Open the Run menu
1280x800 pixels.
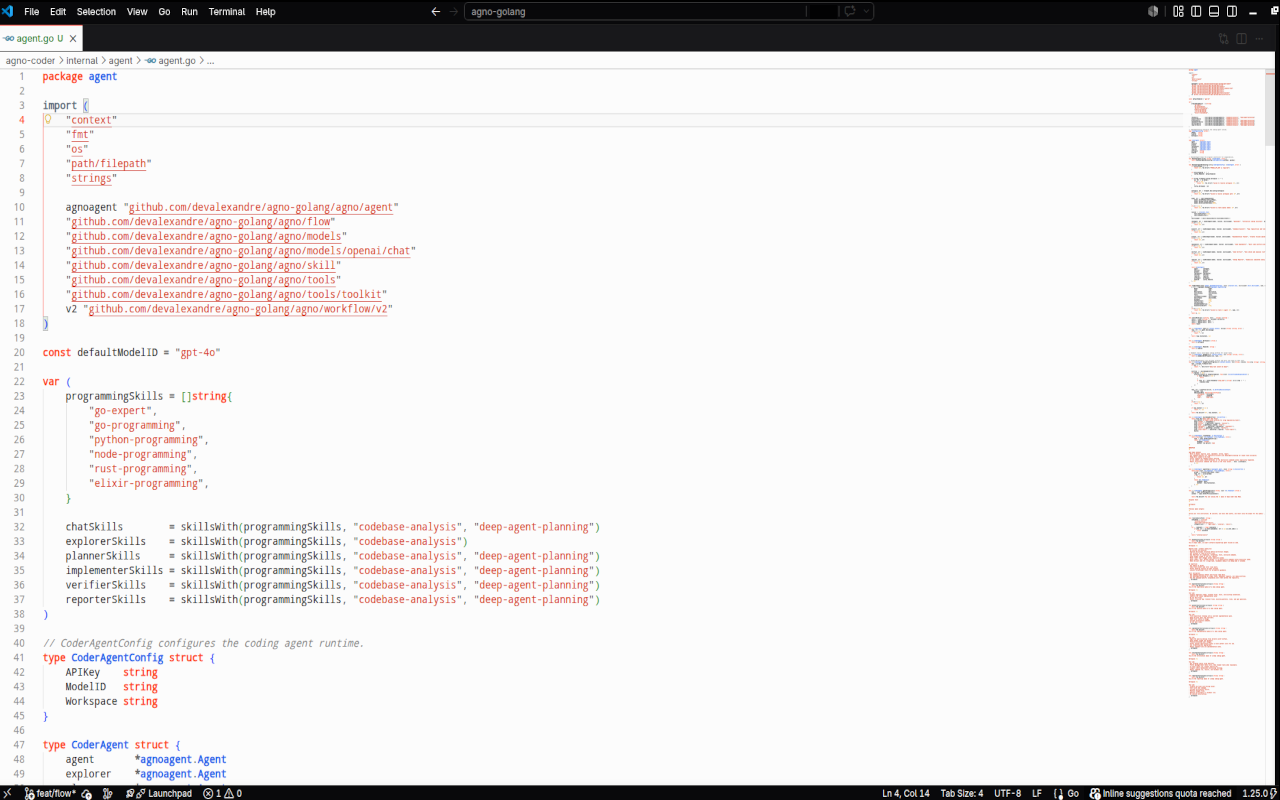coord(189,12)
